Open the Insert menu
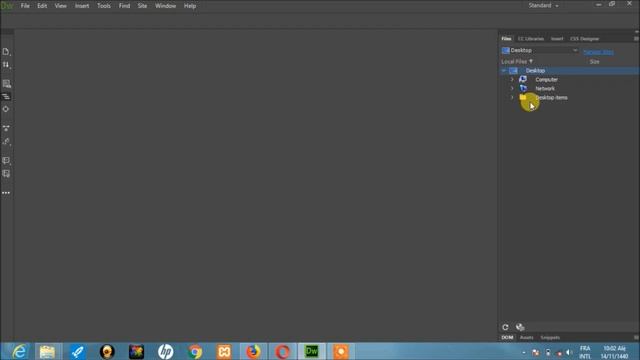 point(82,6)
